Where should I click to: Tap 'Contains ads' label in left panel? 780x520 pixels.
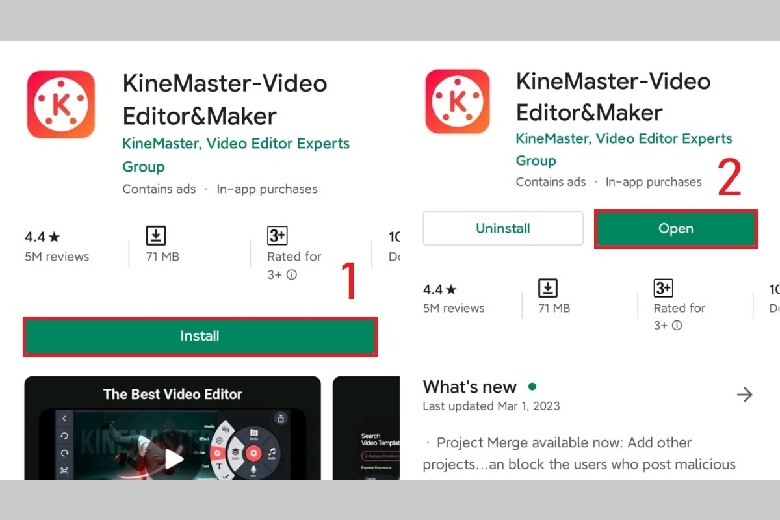[159, 189]
